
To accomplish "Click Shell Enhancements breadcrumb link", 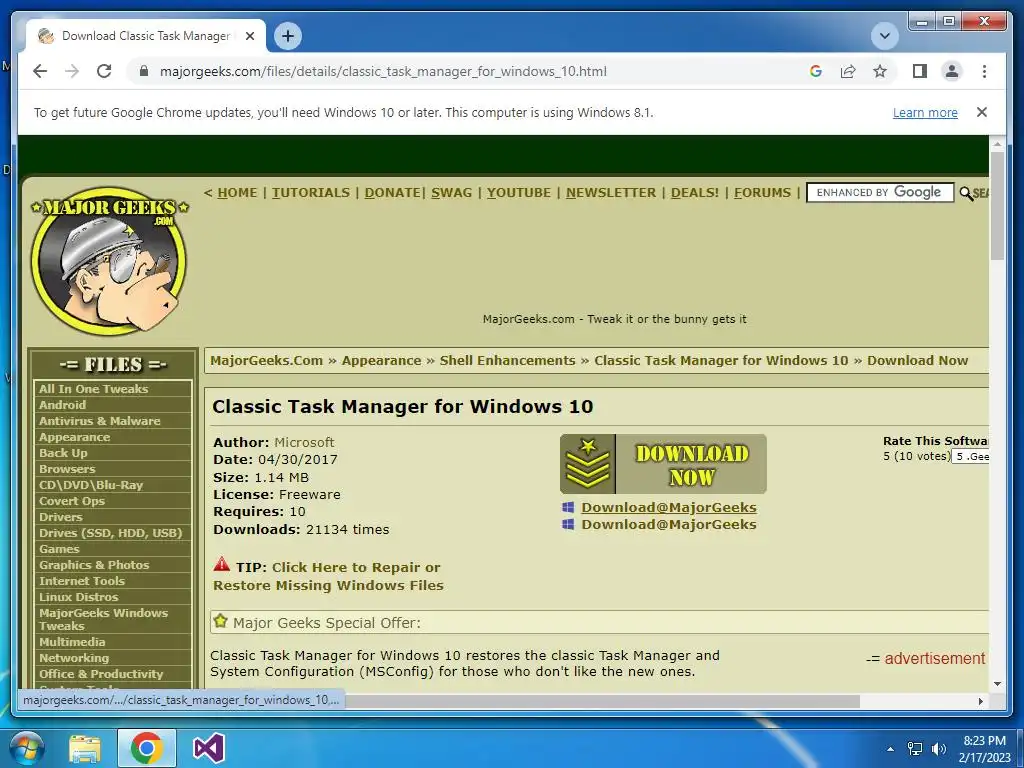I will tap(507, 360).
